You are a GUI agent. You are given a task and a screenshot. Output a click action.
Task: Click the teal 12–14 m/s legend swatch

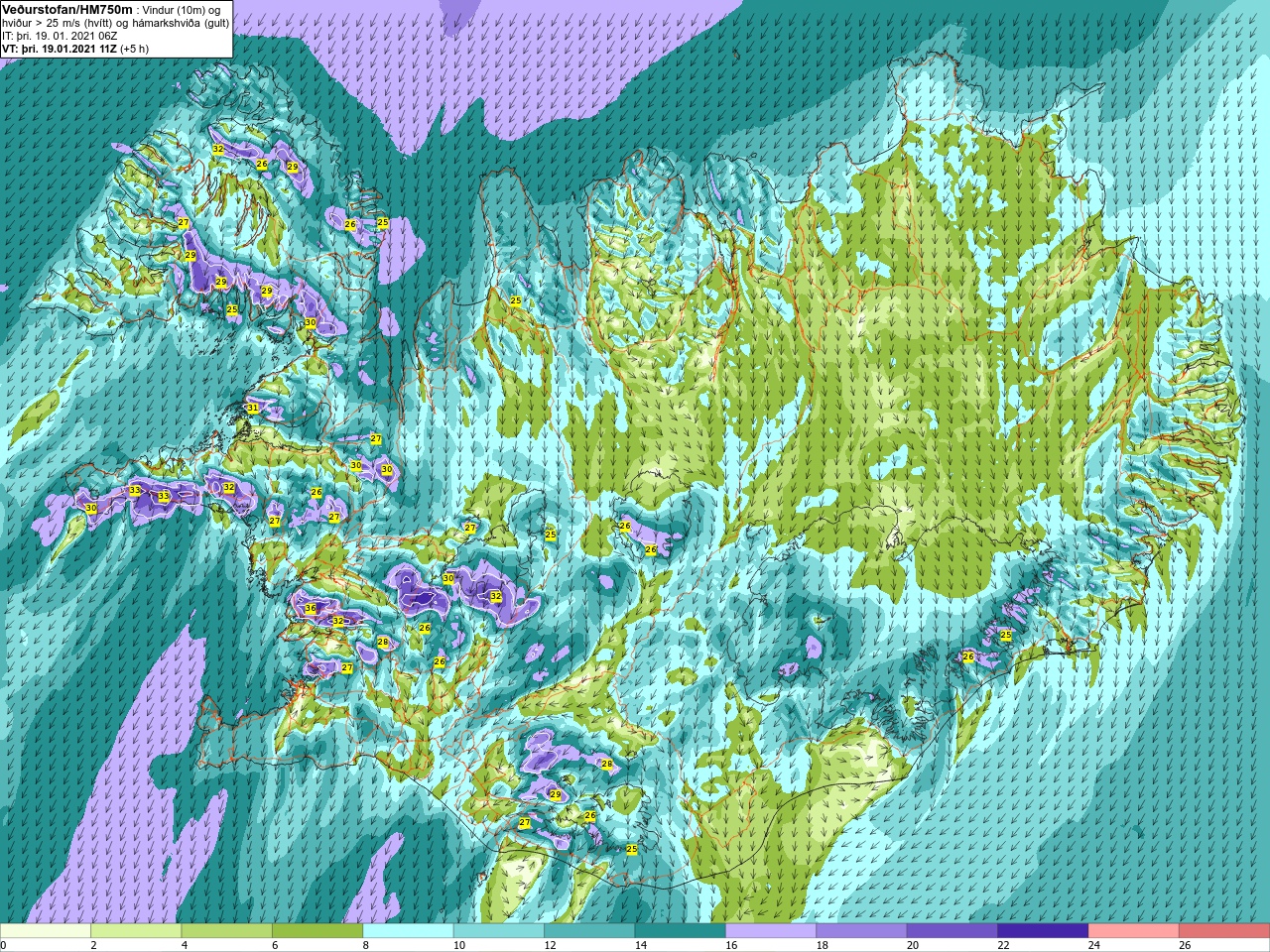[589, 931]
